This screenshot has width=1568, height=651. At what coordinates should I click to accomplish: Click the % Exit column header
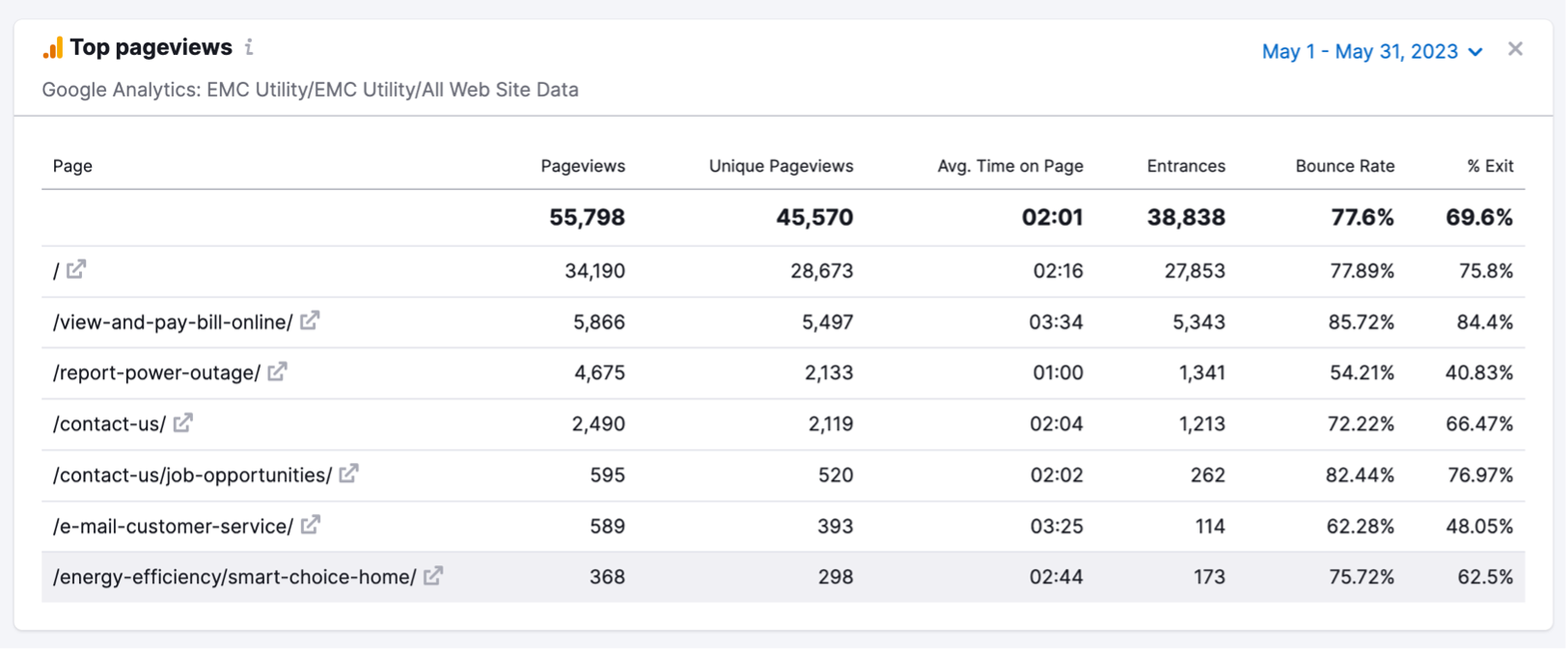(x=1490, y=166)
